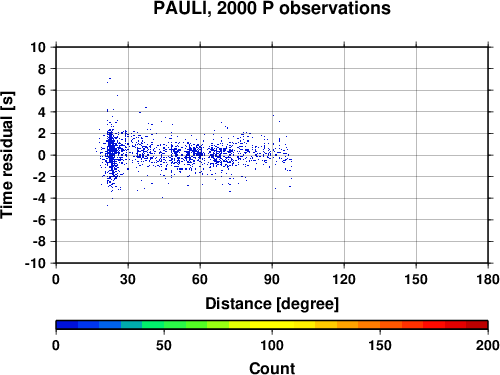Image resolution: width=500 pixels, height=375 pixels.
Task: Click the x-axis tick label 180
Action: [x=488, y=279]
